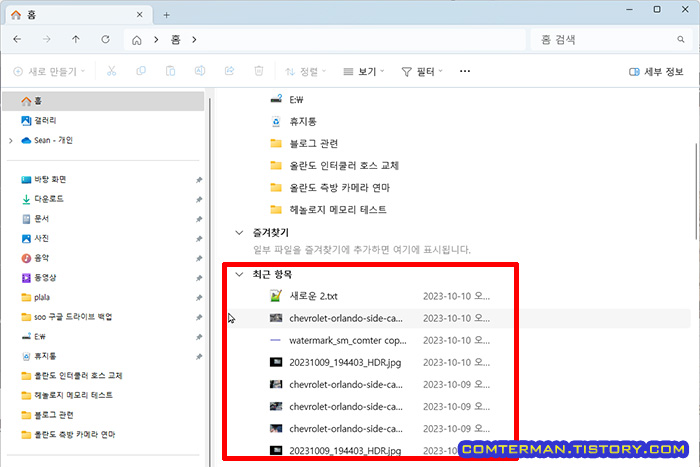
Task: Click the pin icon beside 다운로드
Action: 199,200
